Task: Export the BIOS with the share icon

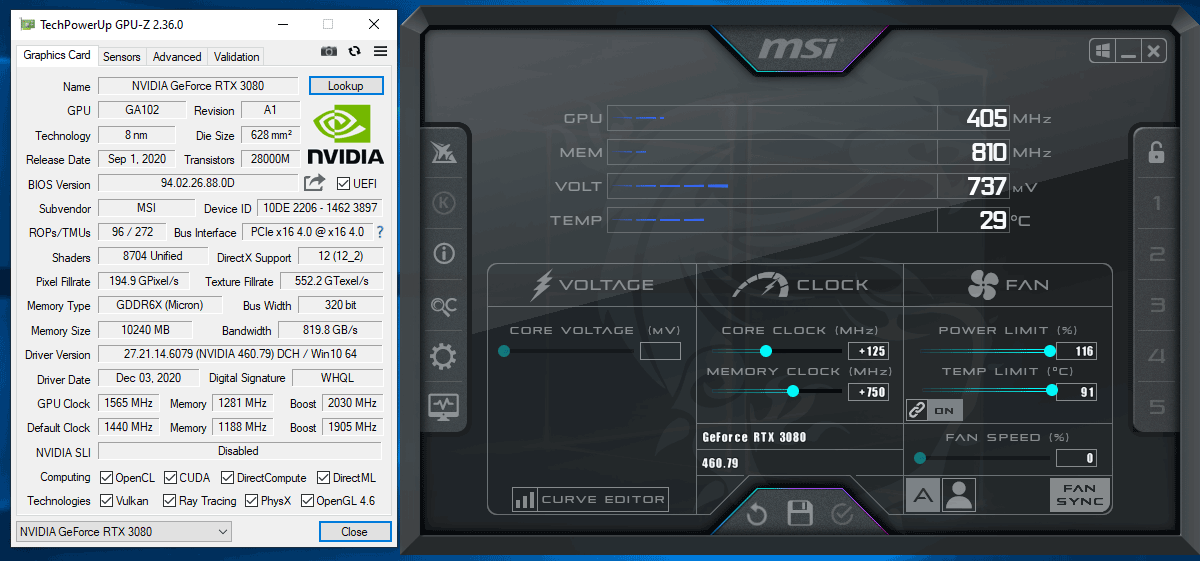Action: [x=314, y=183]
